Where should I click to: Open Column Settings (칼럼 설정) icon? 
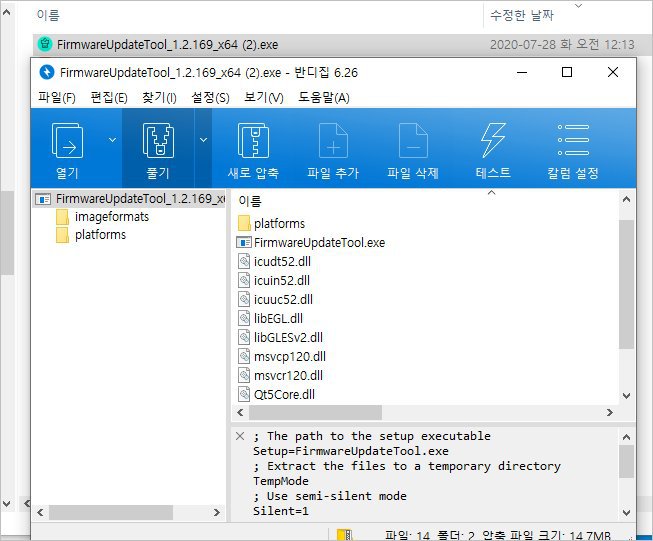tap(573, 143)
